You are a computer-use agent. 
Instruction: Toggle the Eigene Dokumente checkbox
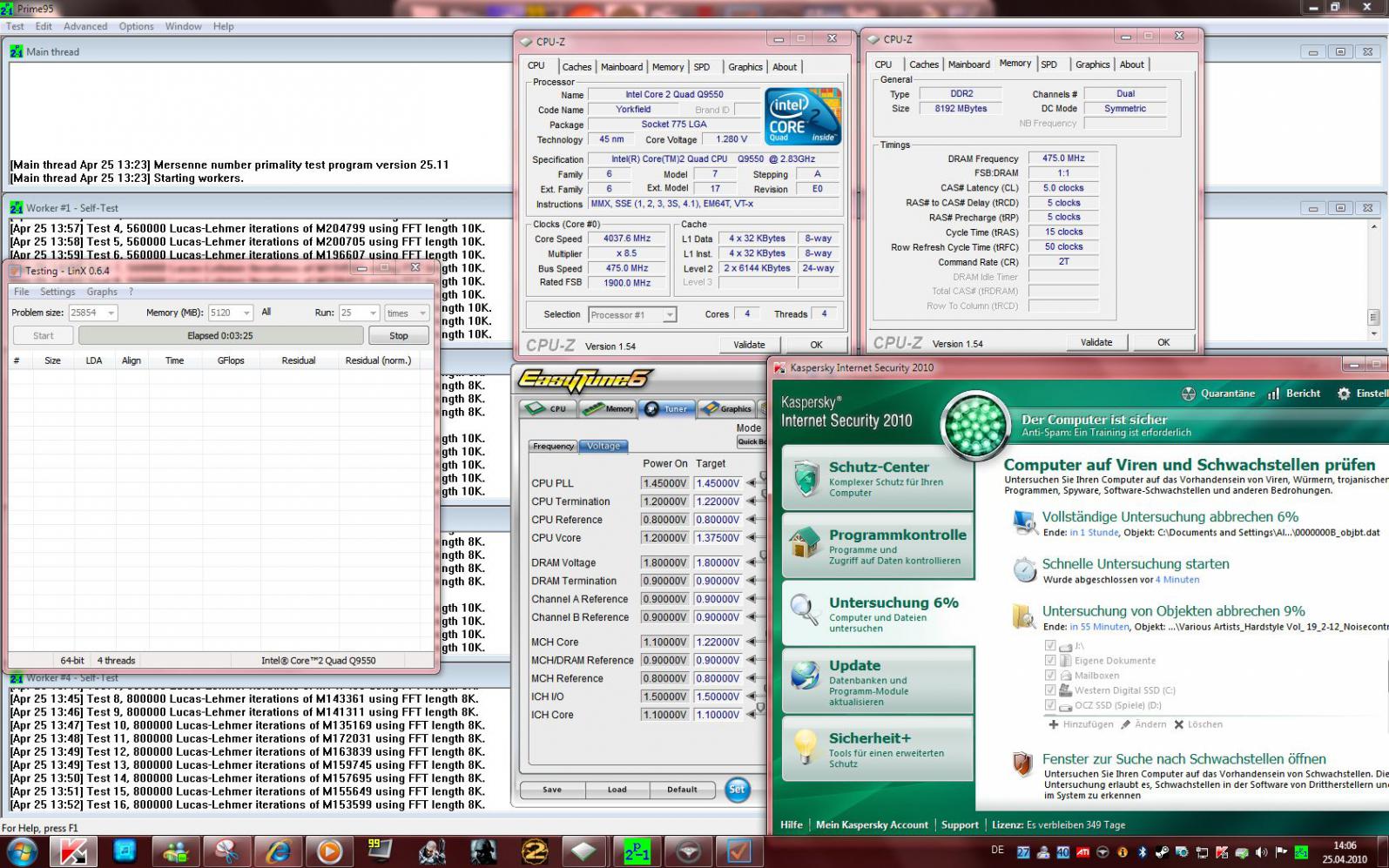click(1049, 661)
